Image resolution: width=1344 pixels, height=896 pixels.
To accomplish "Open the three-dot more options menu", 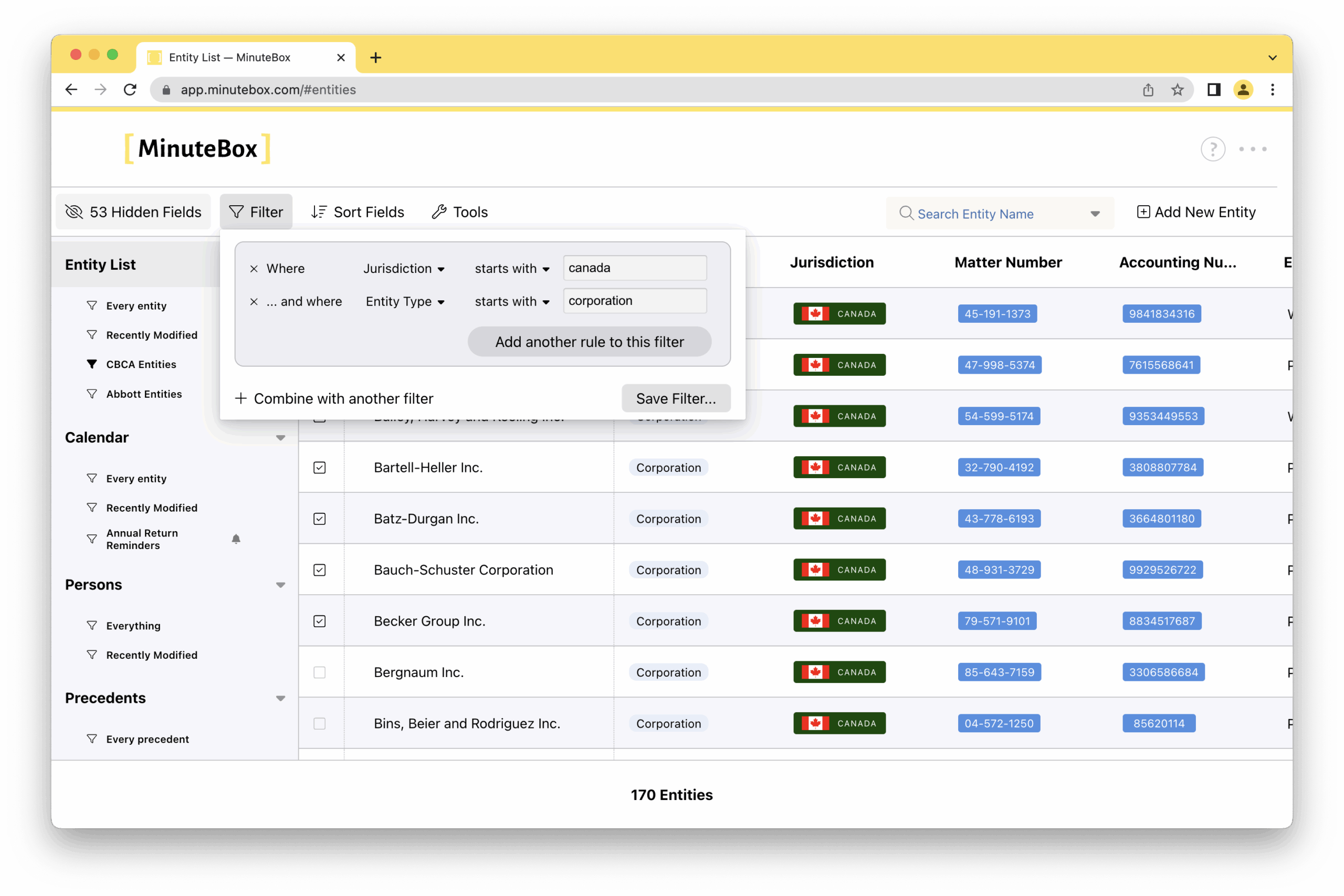I will pos(1252,149).
